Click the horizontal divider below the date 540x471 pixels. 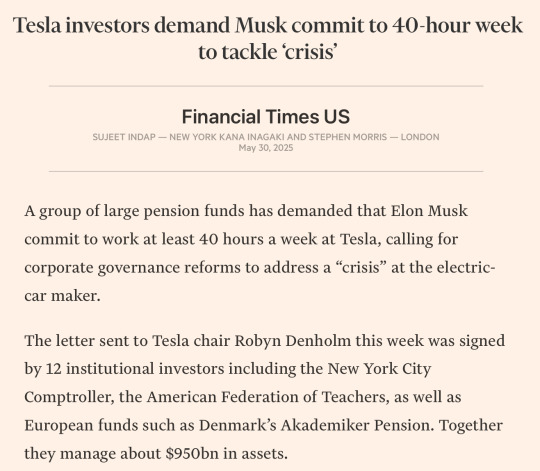266,171
